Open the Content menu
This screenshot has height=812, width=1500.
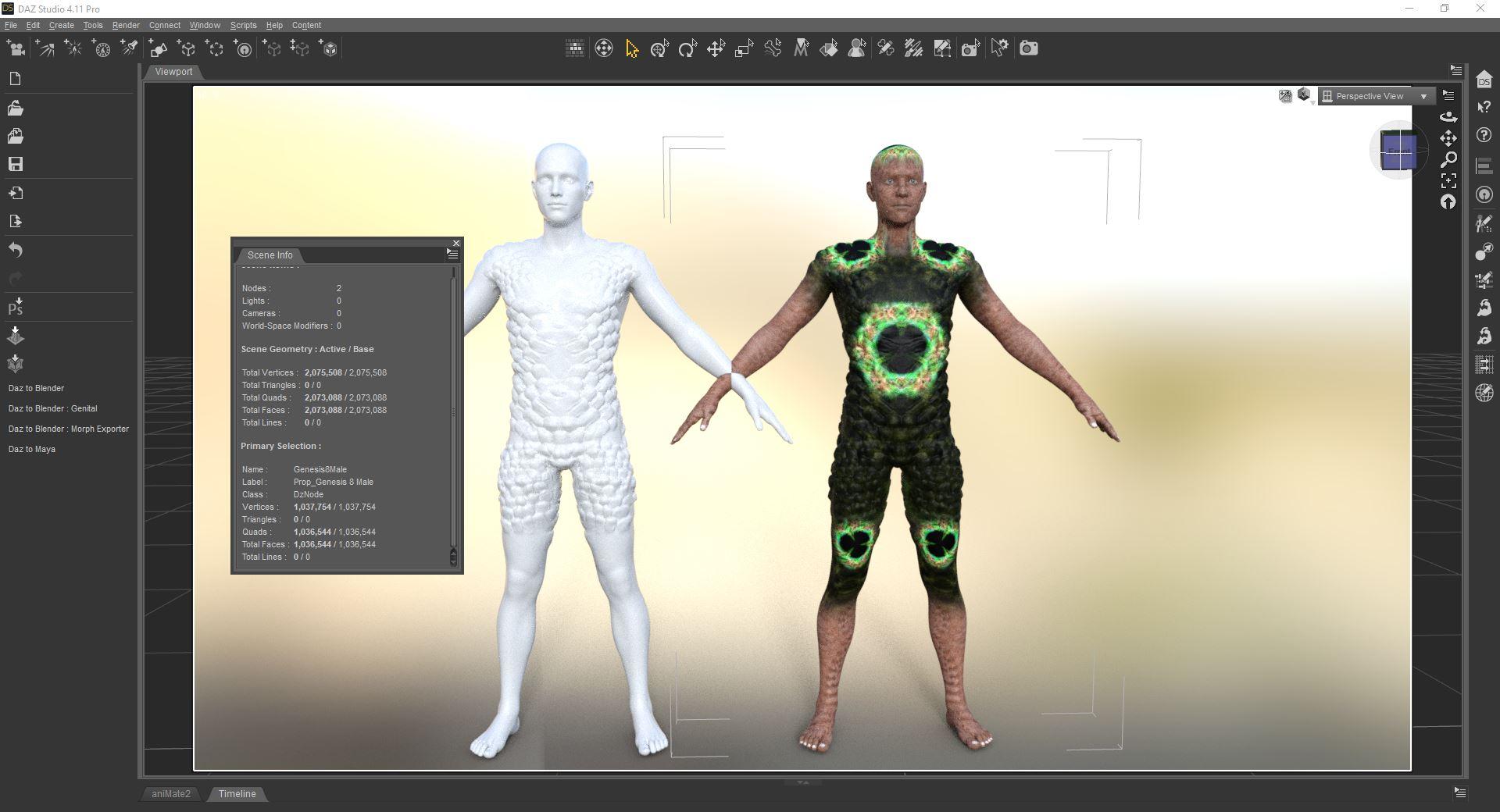(x=306, y=25)
